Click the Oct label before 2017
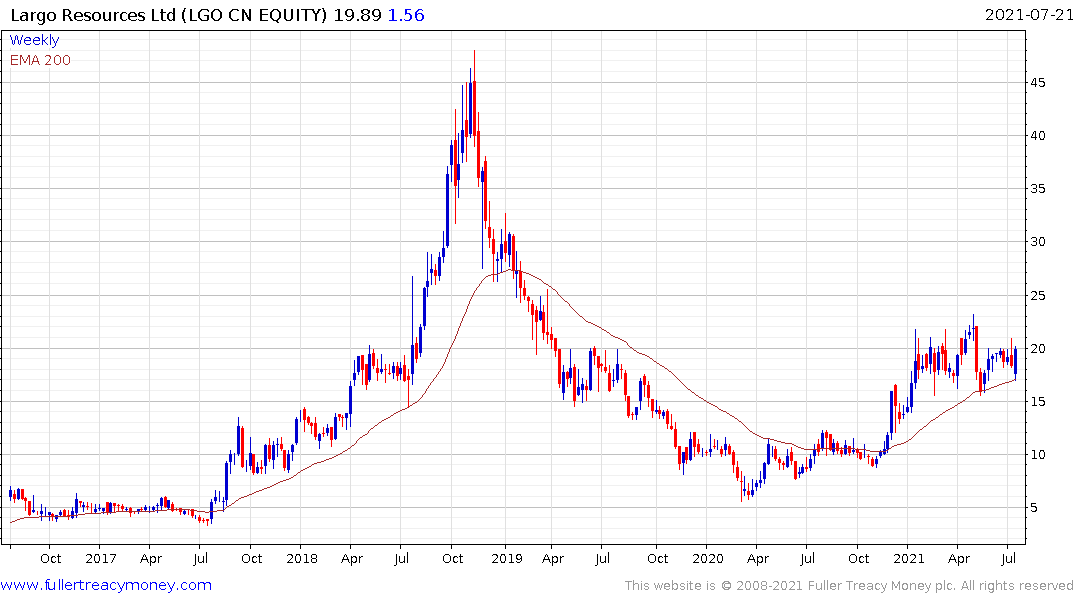 pos(51,558)
